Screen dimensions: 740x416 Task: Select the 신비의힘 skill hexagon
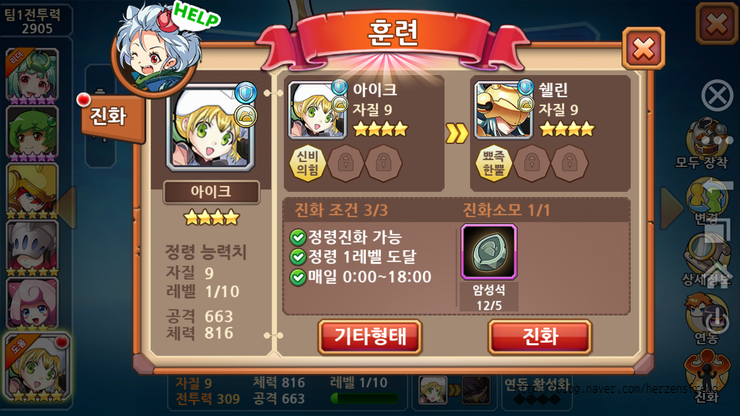coord(307,163)
